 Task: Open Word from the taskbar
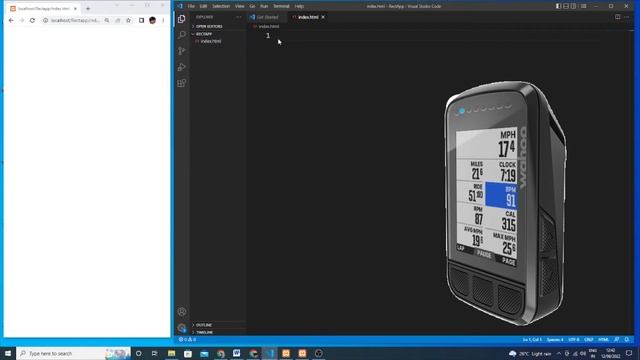tap(237, 353)
